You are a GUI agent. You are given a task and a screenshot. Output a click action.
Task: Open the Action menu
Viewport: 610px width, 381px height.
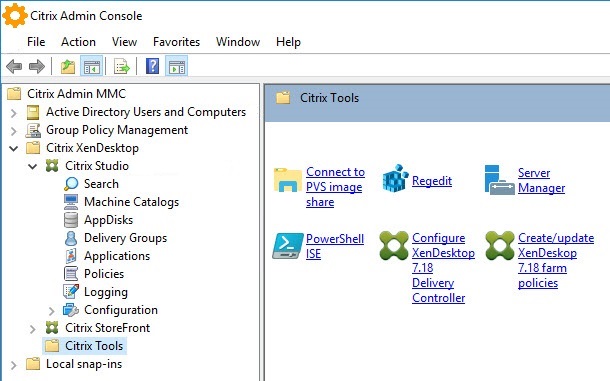(x=78, y=42)
